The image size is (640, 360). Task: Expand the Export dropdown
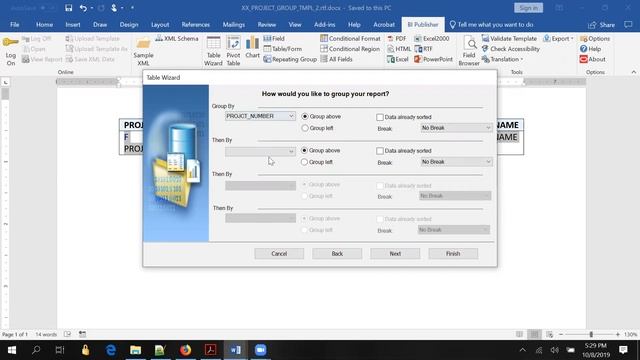(x=558, y=38)
